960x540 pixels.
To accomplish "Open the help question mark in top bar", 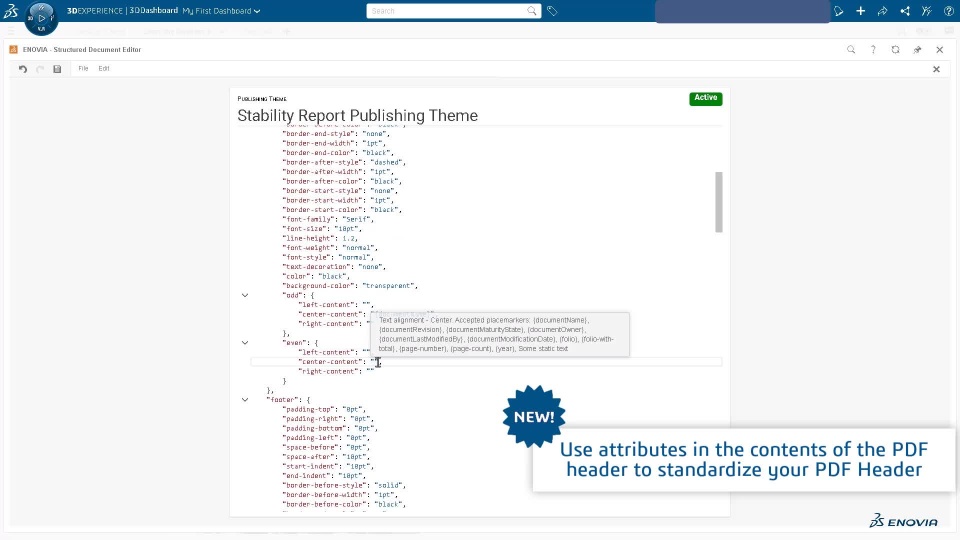I will (948, 11).
